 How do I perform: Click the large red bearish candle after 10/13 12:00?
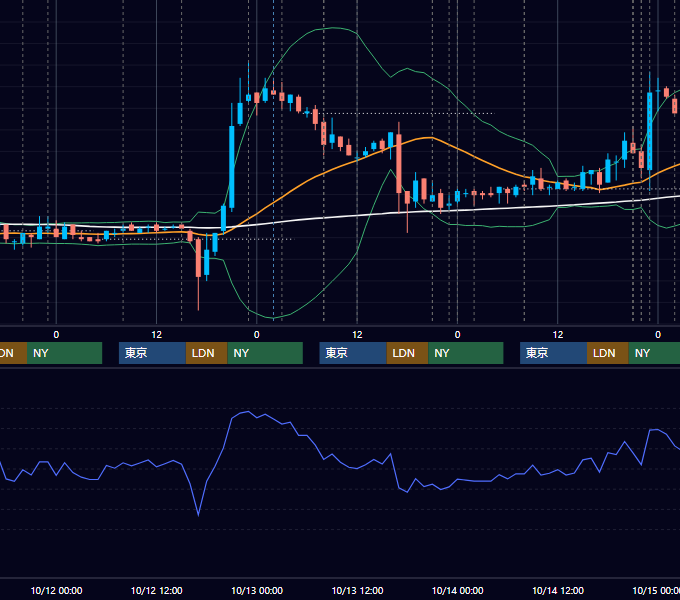point(399,164)
